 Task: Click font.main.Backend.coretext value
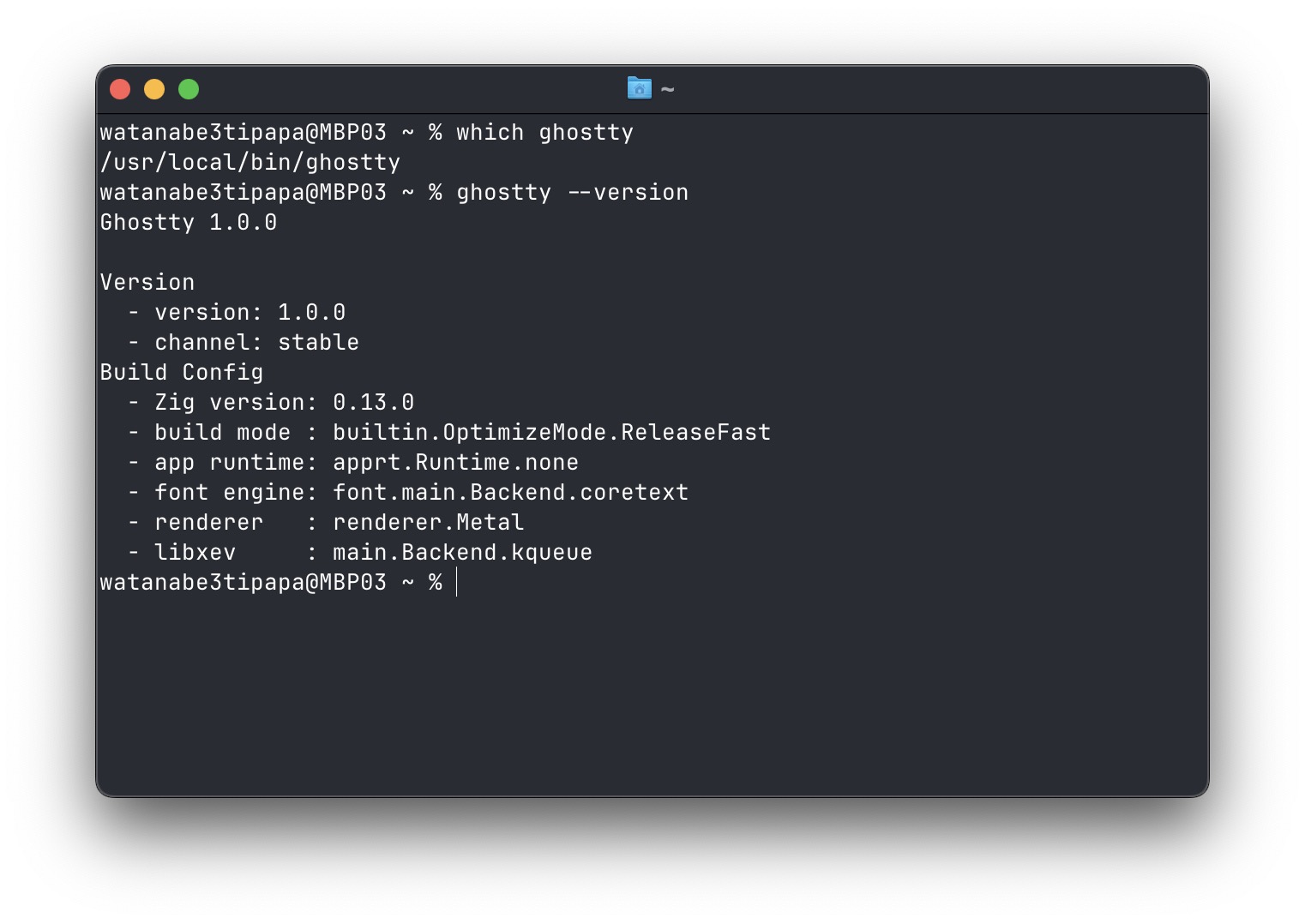[511, 493]
